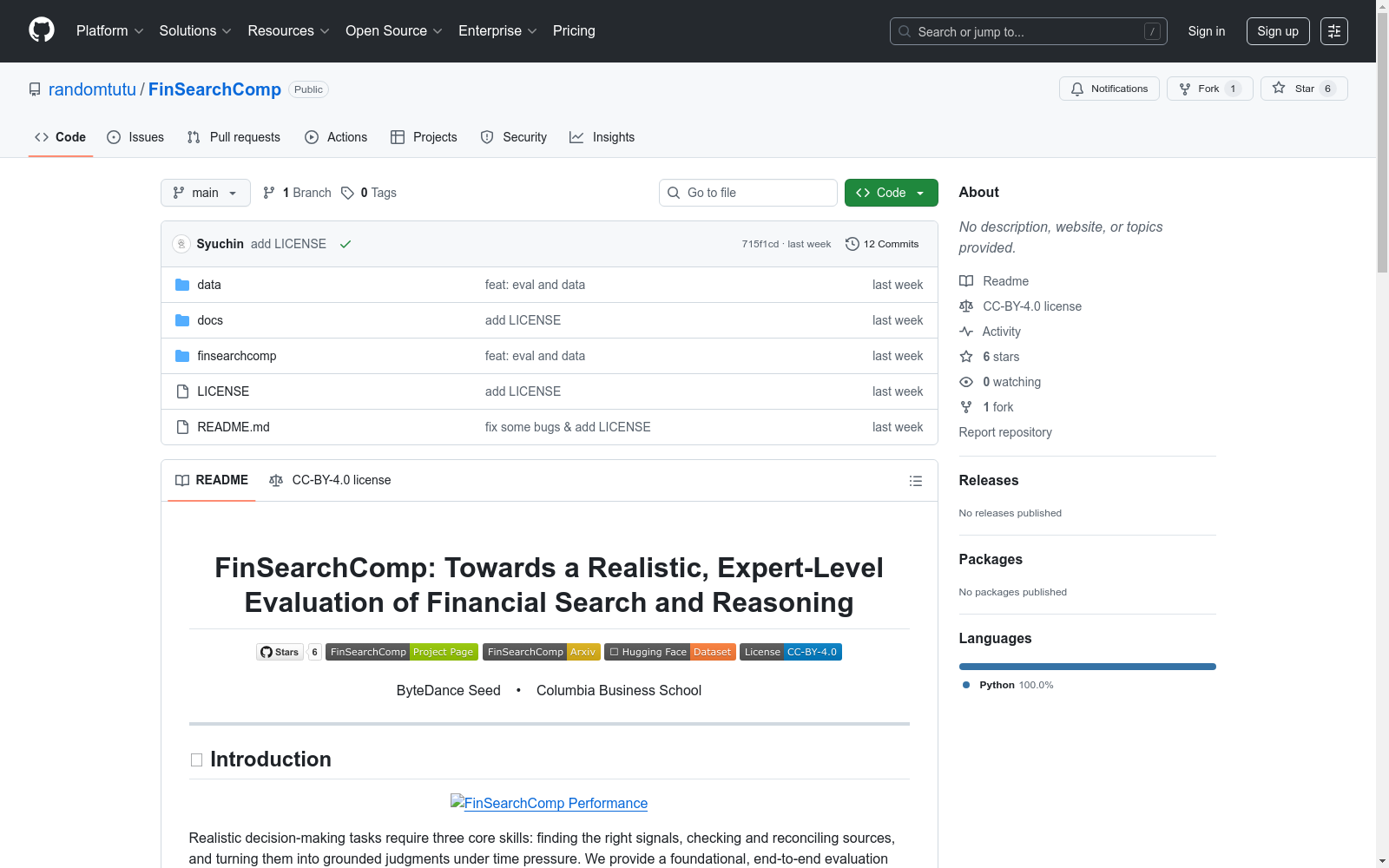Open the README outline list icon
This screenshot has height=868, width=1389.
916,481
